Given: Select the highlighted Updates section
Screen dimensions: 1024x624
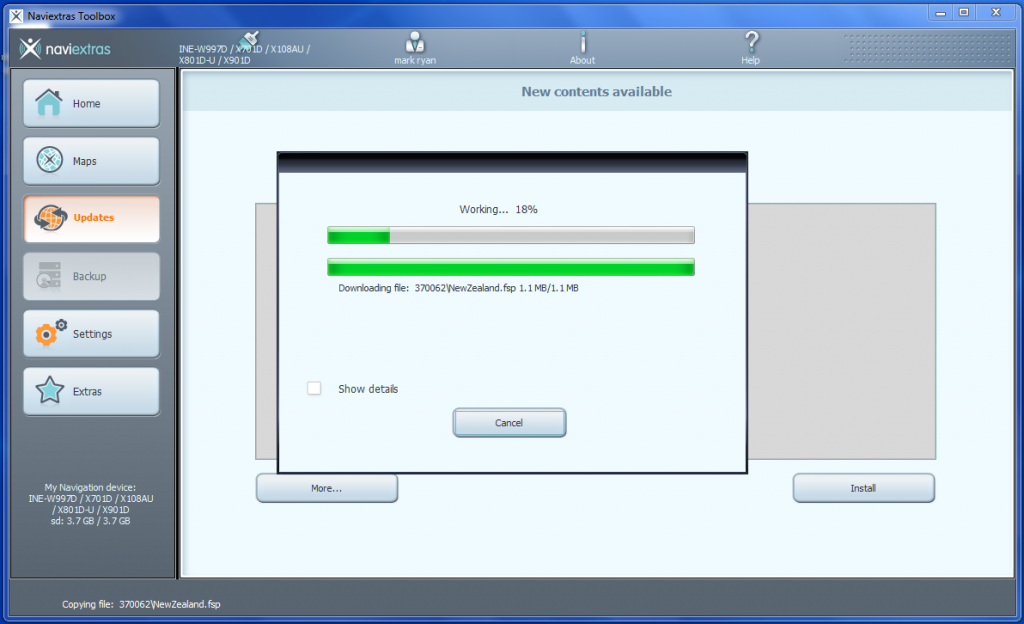Looking at the screenshot, I should point(90,218).
